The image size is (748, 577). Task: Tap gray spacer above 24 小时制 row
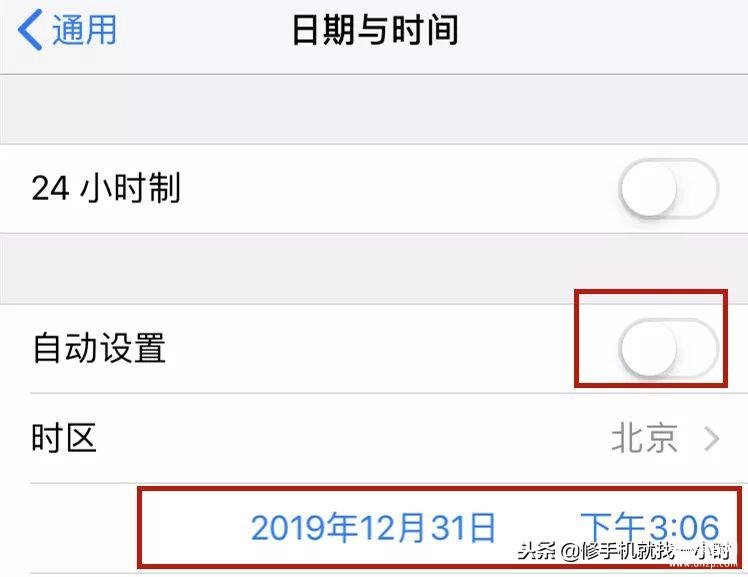(374, 109)
